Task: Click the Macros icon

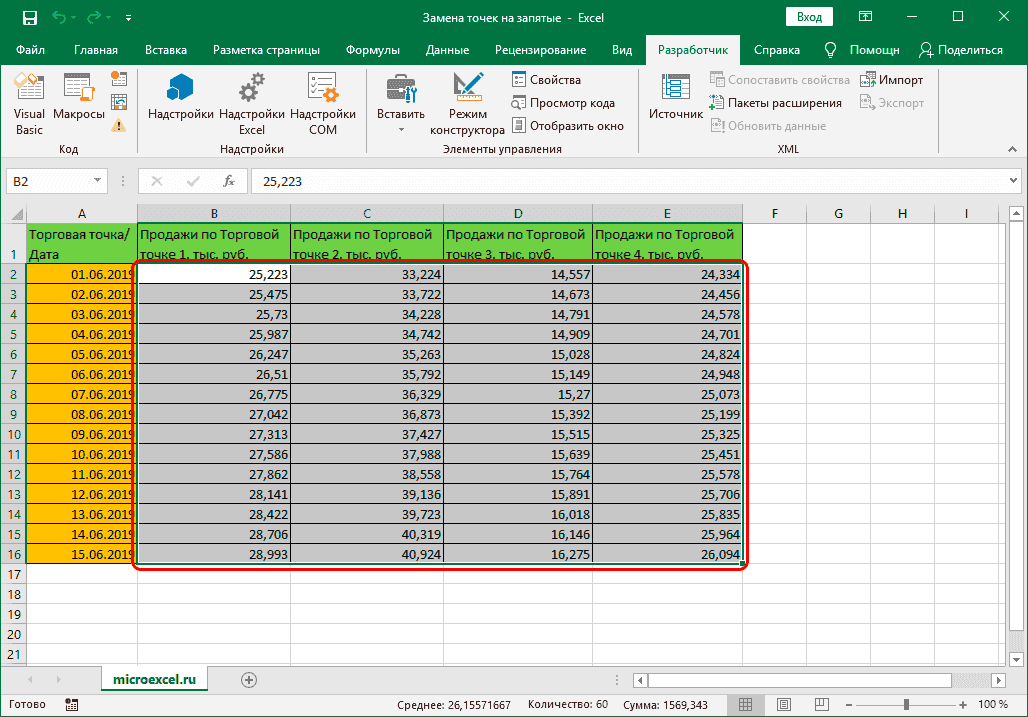Action: point(79,103)
